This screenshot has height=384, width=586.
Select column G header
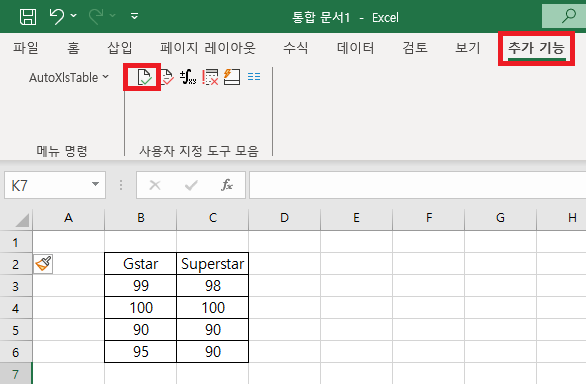tap(500, 218)
